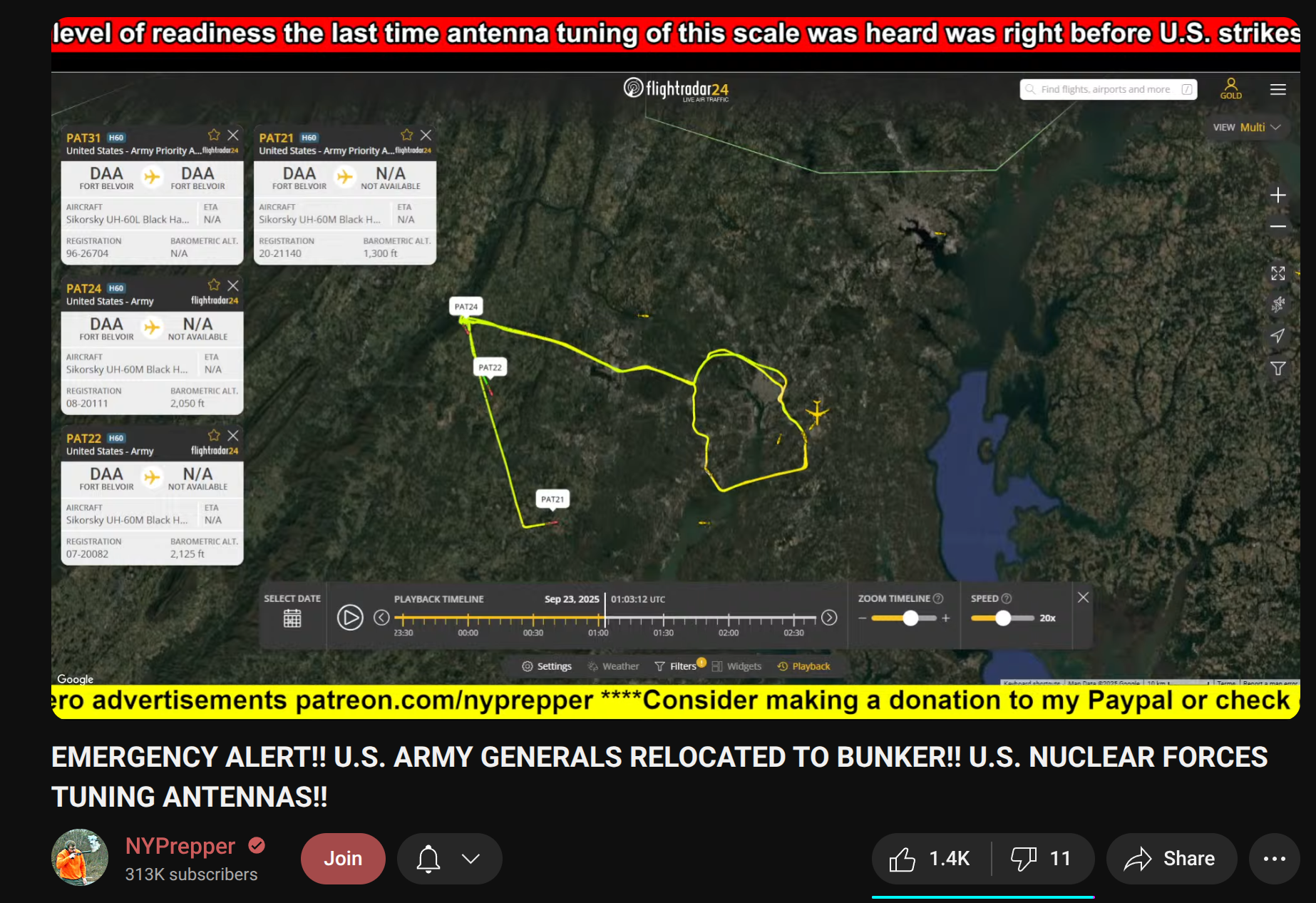Open the Settings tab in bottom bar
Screen dimensions: 1316x903
pos(547,666)
